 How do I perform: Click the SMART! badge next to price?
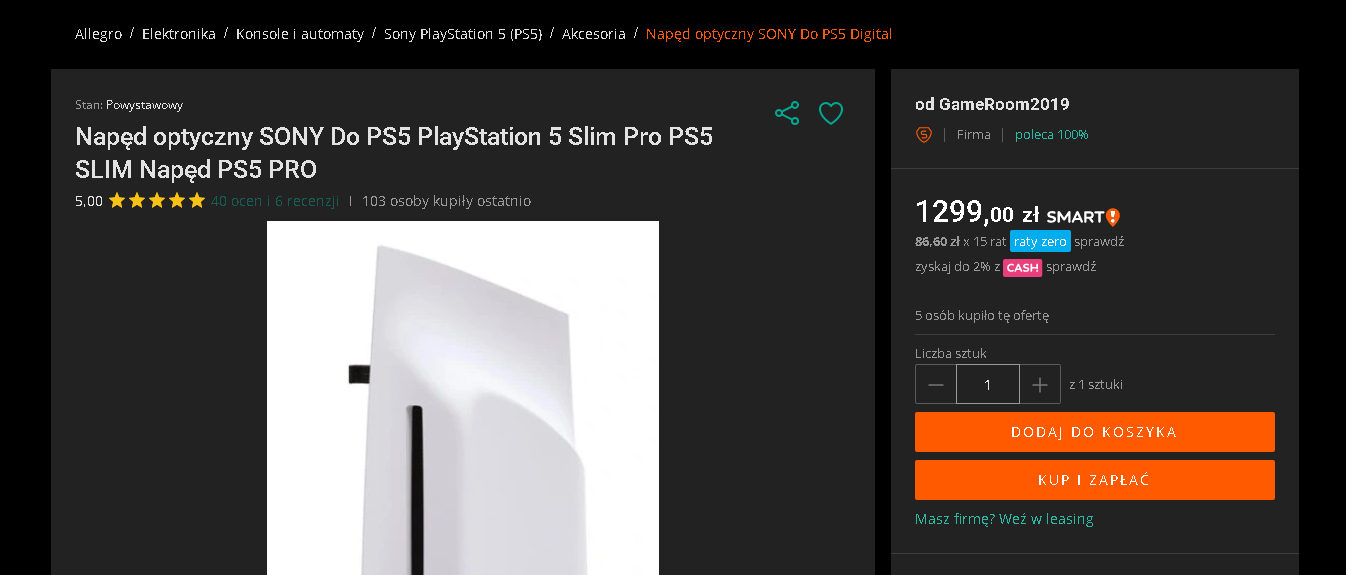[1083, 216]
